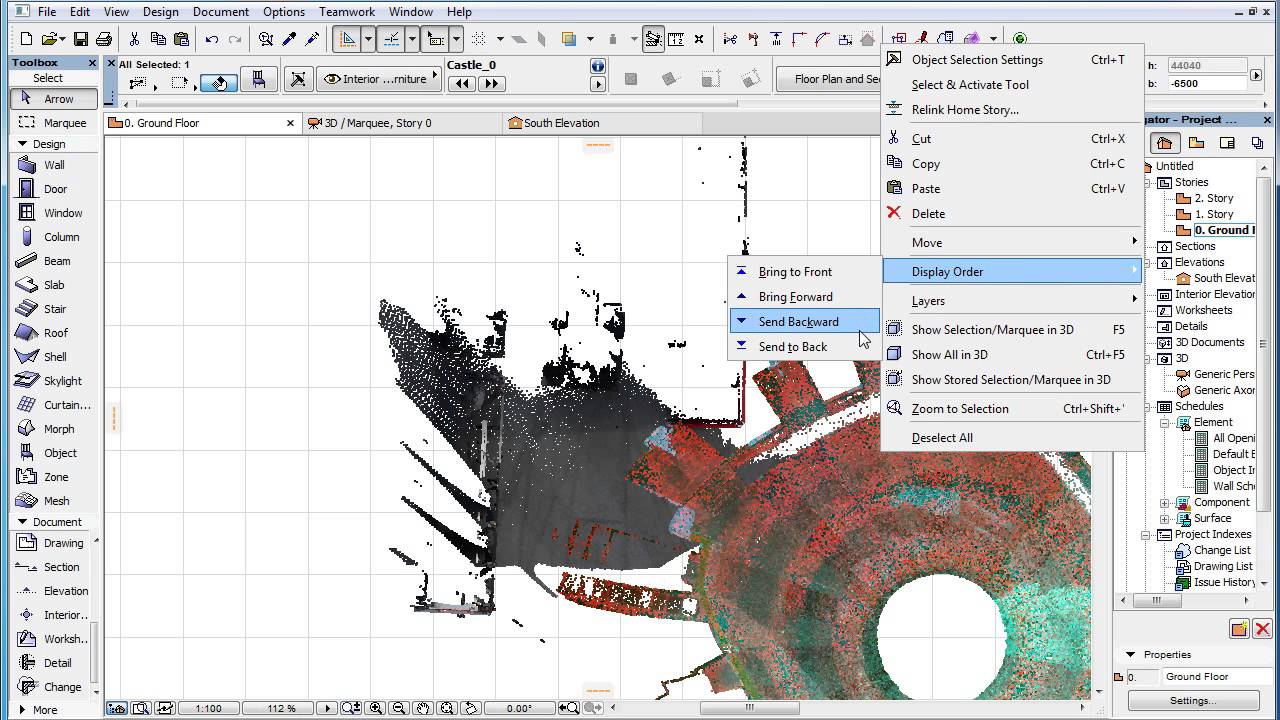The width and height of the screenshot is (1280, 720).
Task: Choose Bring to Front option
Action: [804, 272]
